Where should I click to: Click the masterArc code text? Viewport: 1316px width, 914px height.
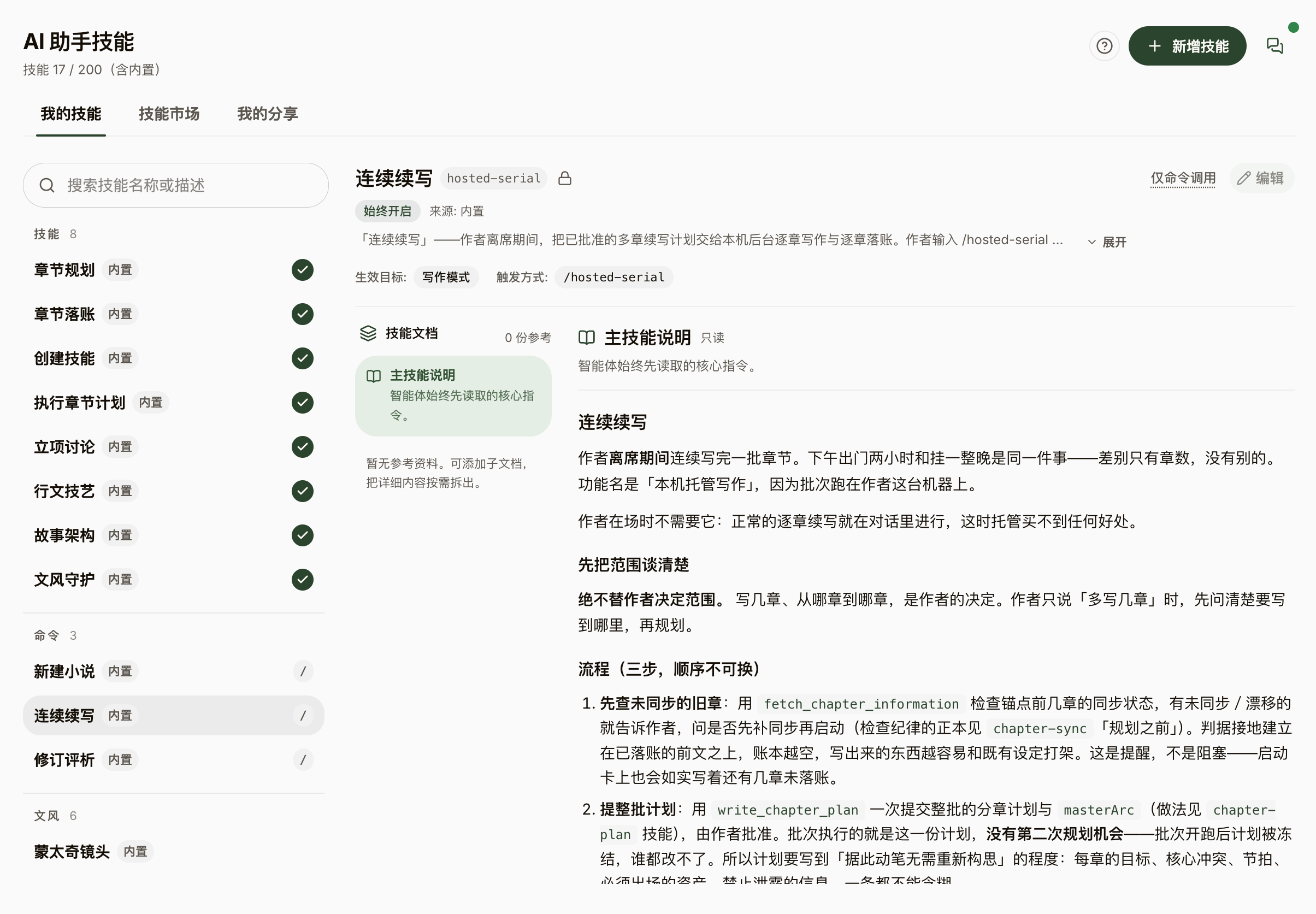pos(1099,809)
